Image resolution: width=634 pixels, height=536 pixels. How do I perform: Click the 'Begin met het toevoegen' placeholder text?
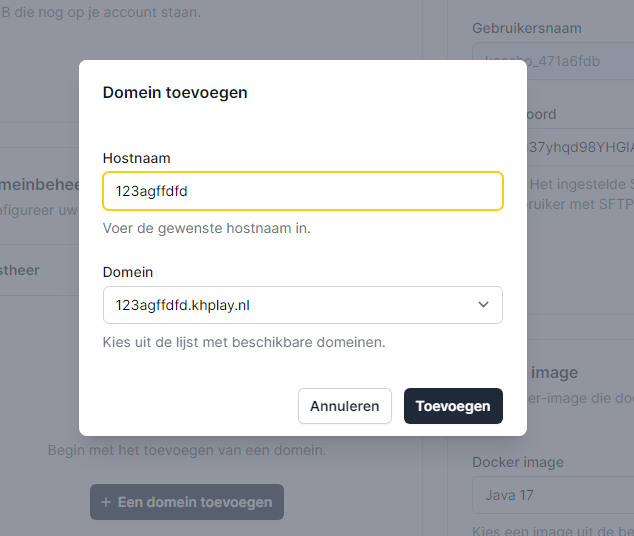point(187,451)
